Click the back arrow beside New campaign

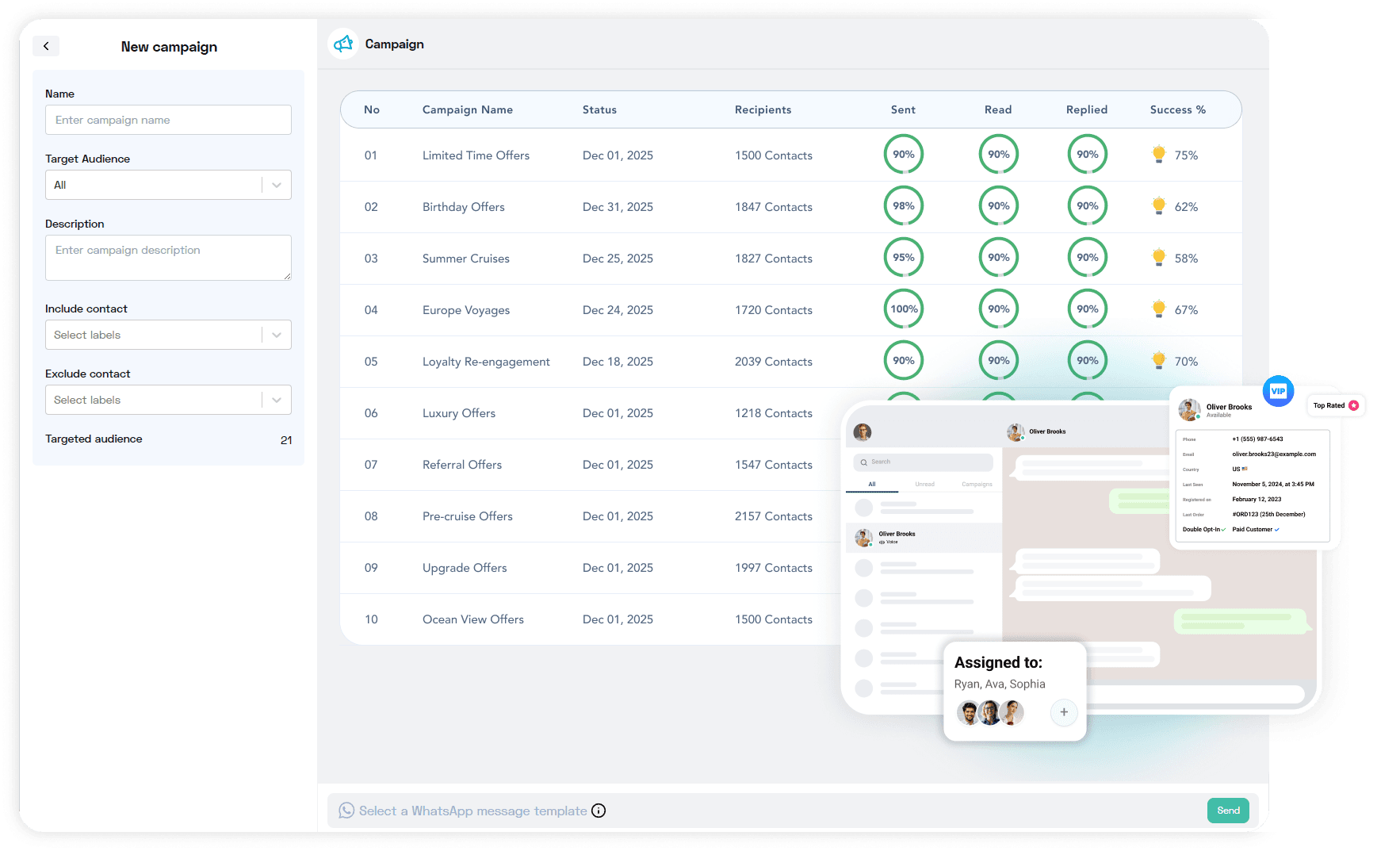(x=46, y=46)
